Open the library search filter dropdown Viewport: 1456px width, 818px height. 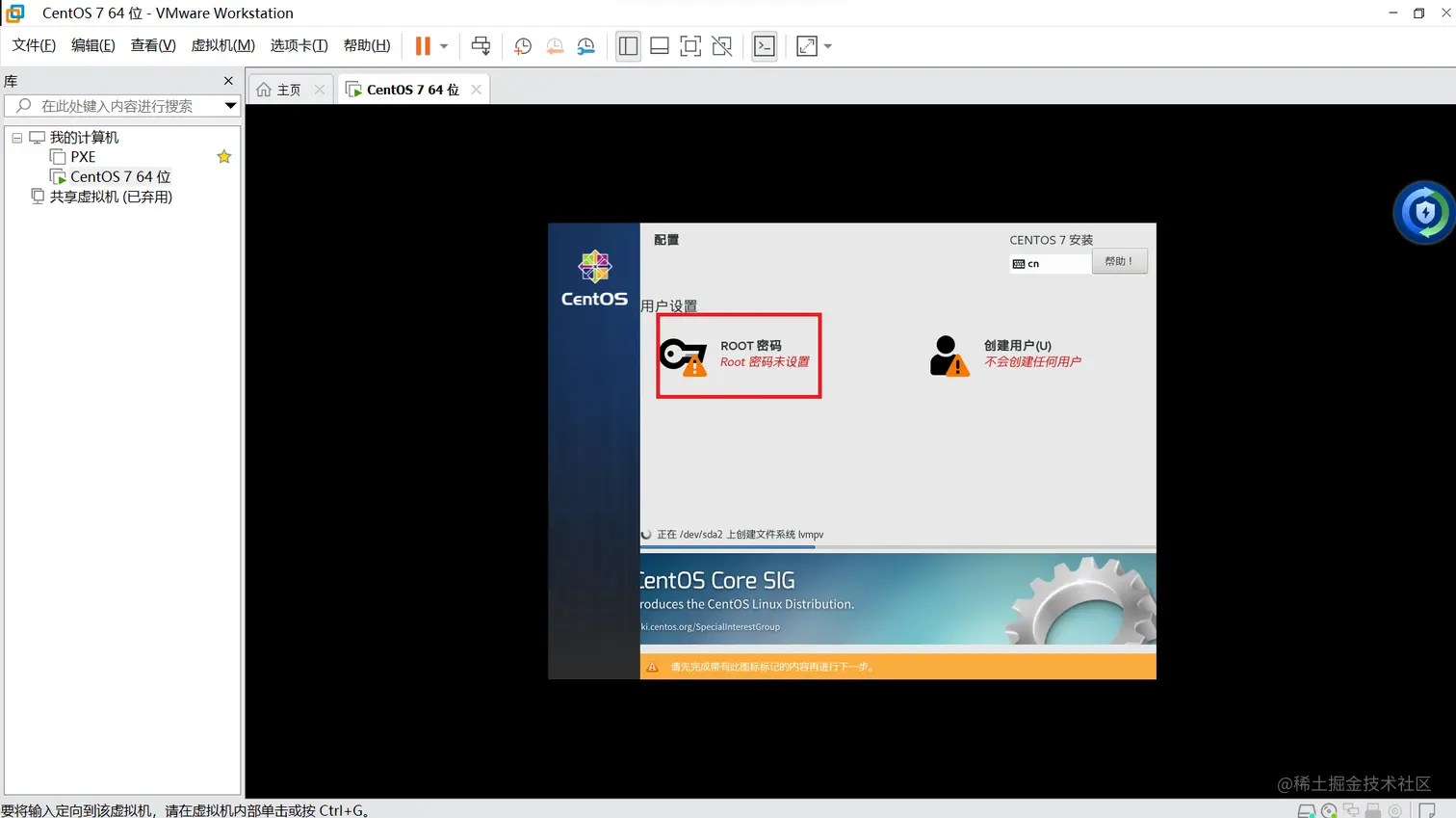230,106
